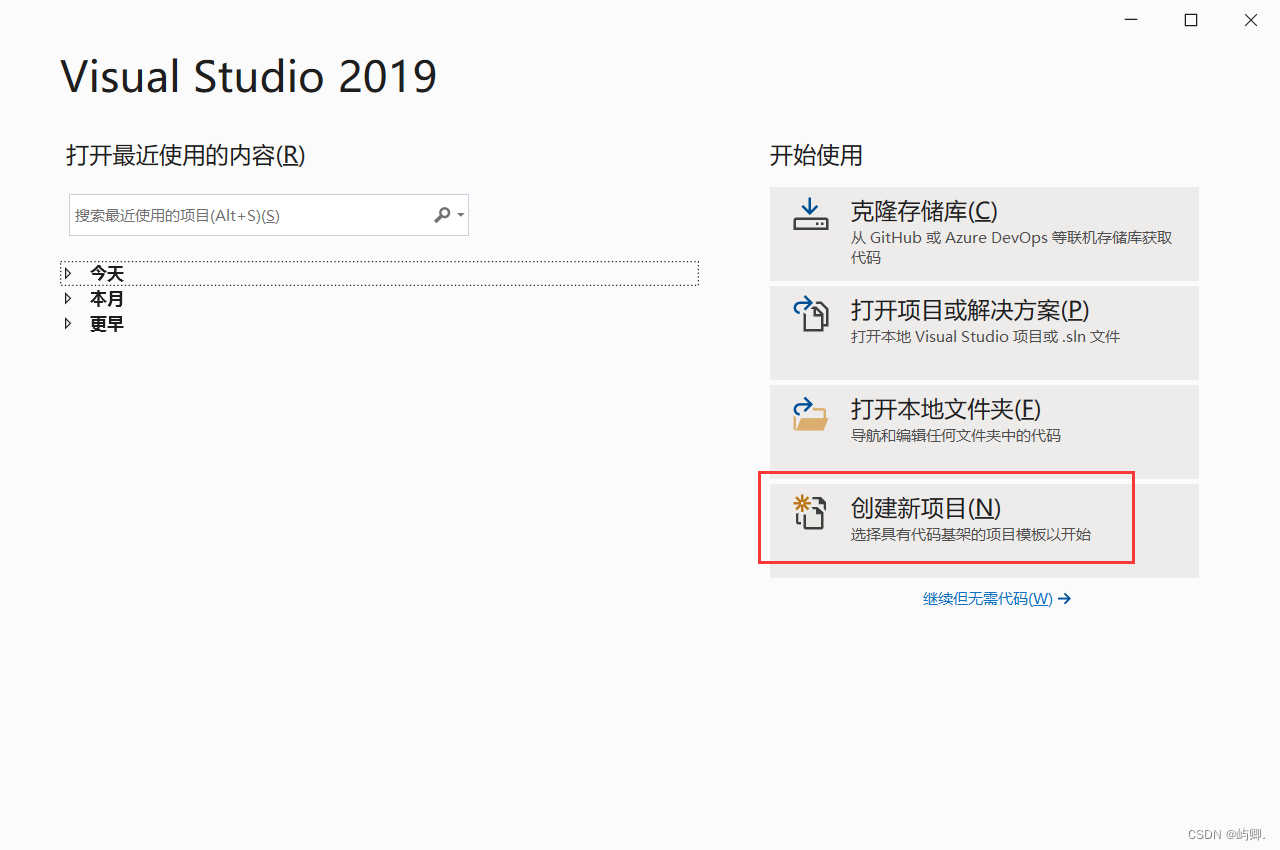1280x850 pixels.
Task: Select the 本月 tree row label
Action: coord(107,299)
